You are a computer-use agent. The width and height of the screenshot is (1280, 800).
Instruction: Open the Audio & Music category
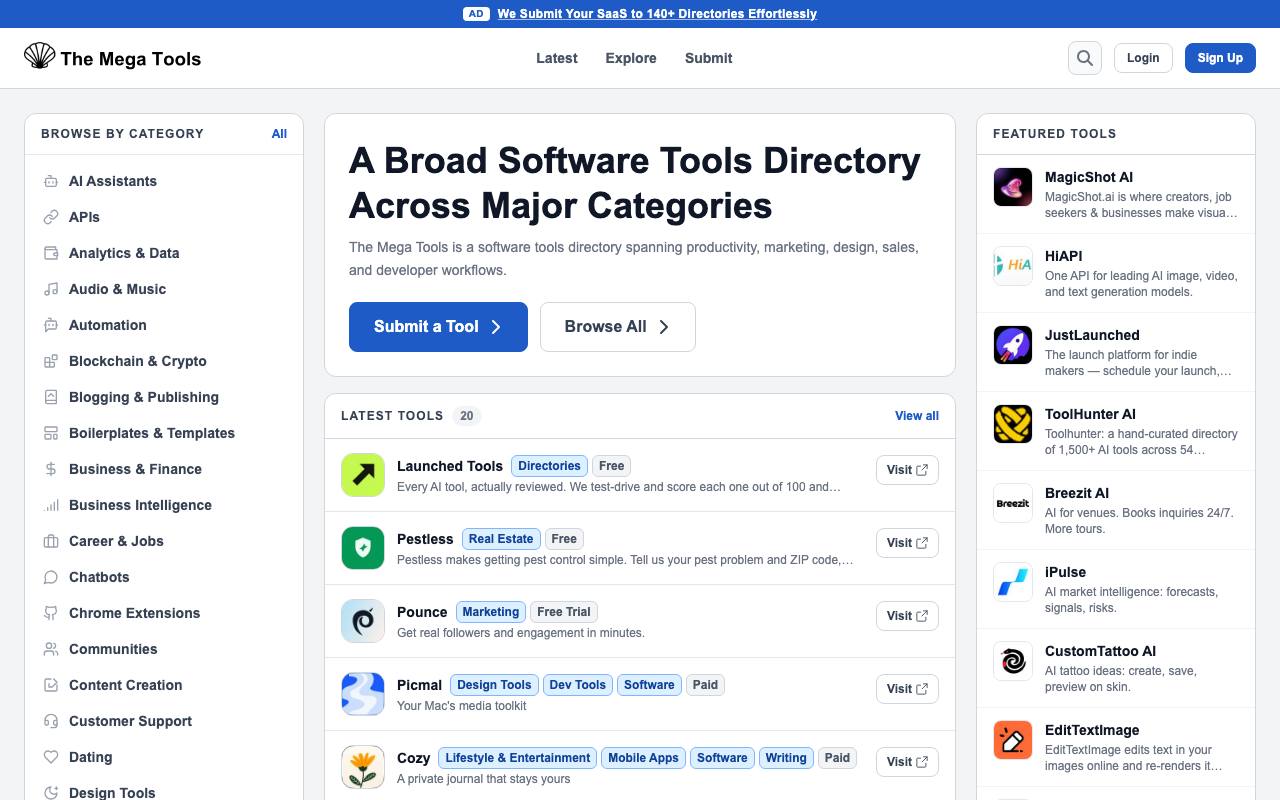point(164,289)
